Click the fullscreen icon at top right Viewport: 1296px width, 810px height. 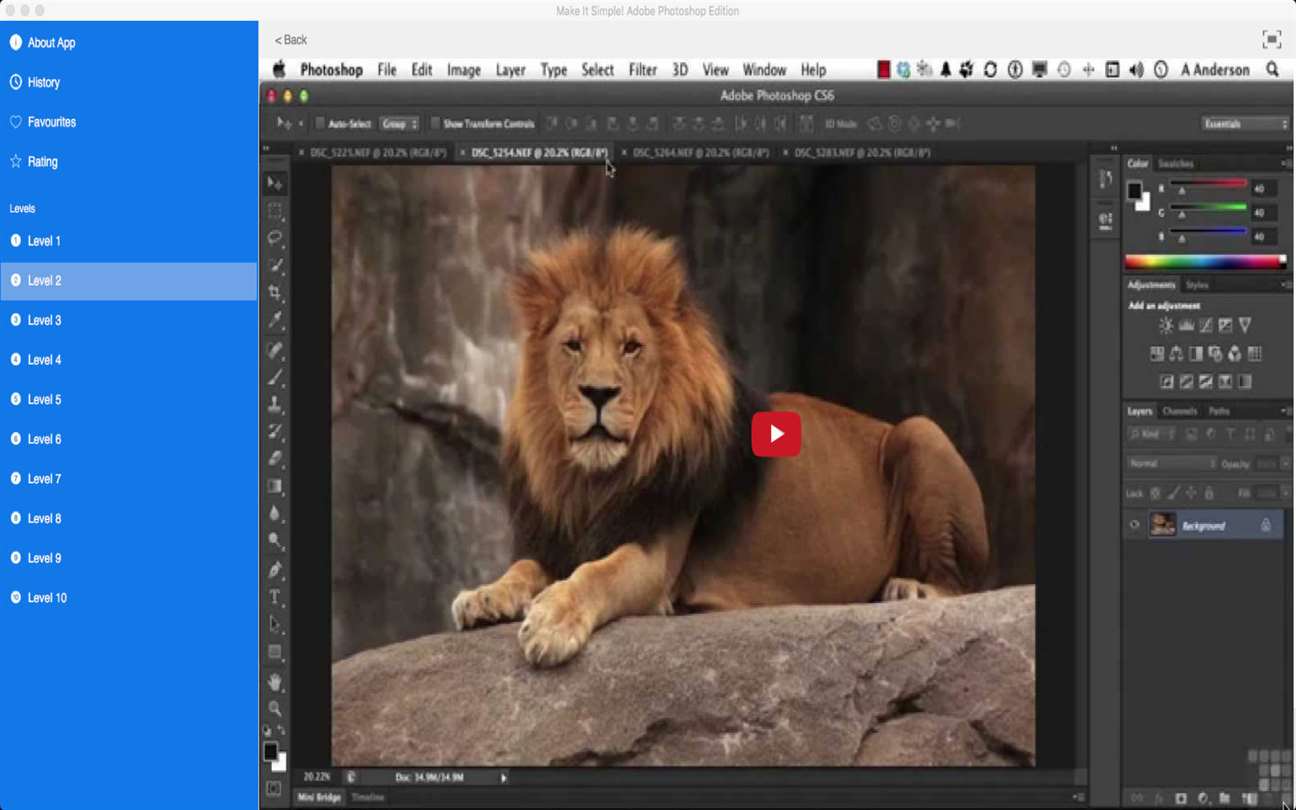[x=1271, y=40]
